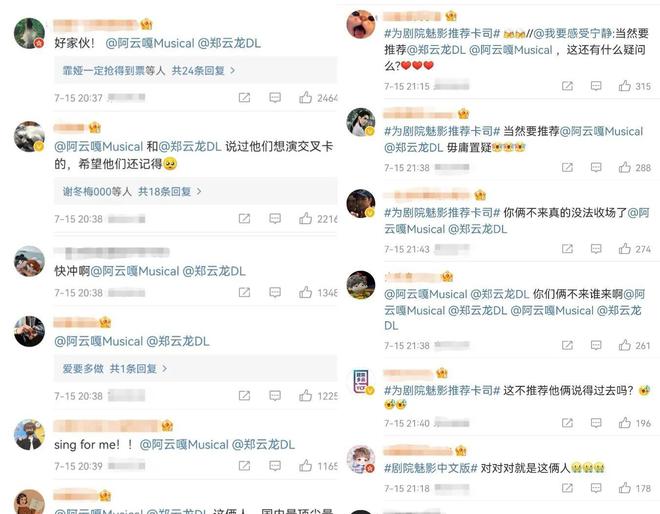
Task: Like the comment with 315 likes
Action: click(625, 86)
